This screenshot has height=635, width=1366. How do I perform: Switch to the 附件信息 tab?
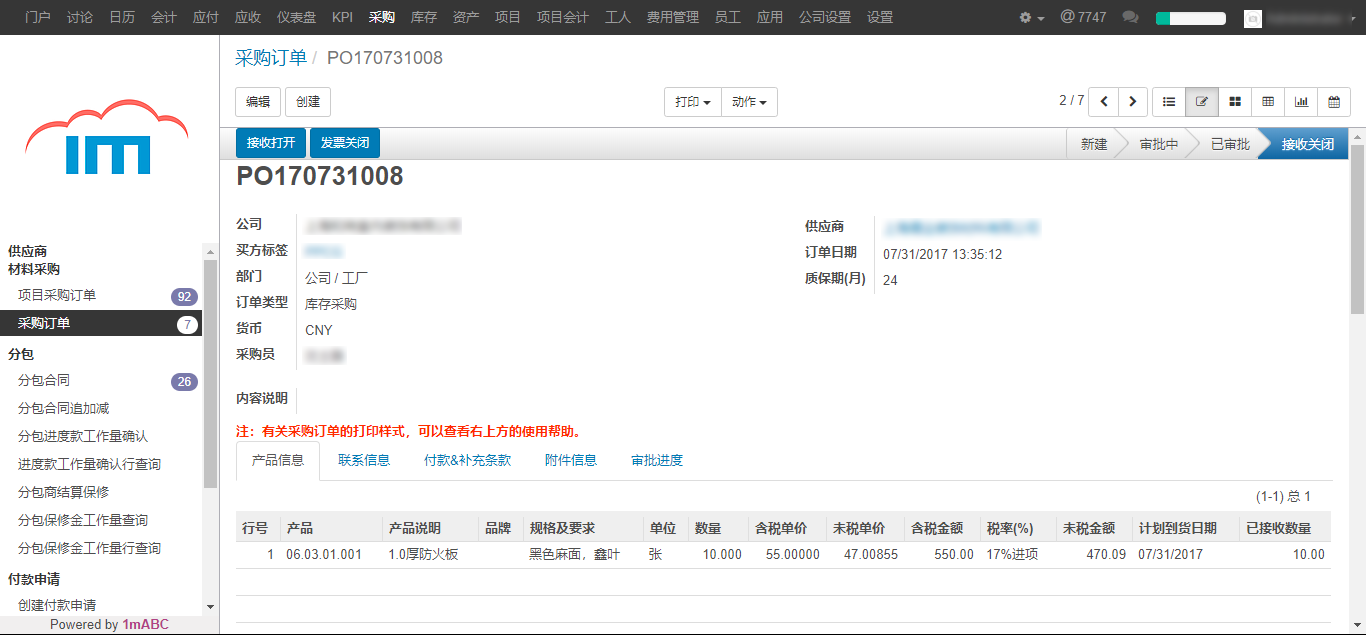coord(571,461)
